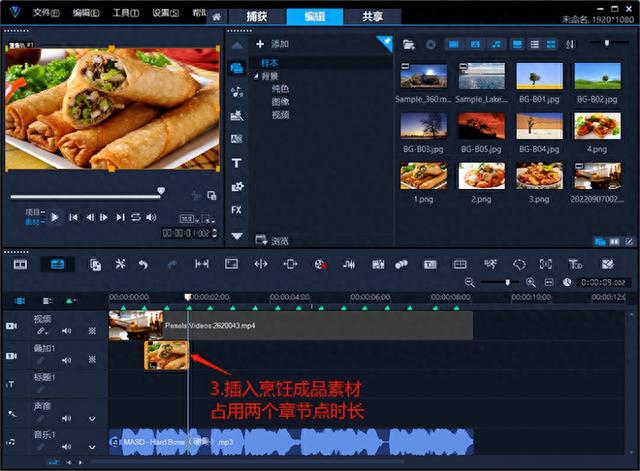Jump to end of clip
The image size is (640, 471).
(x=120, y=217)
